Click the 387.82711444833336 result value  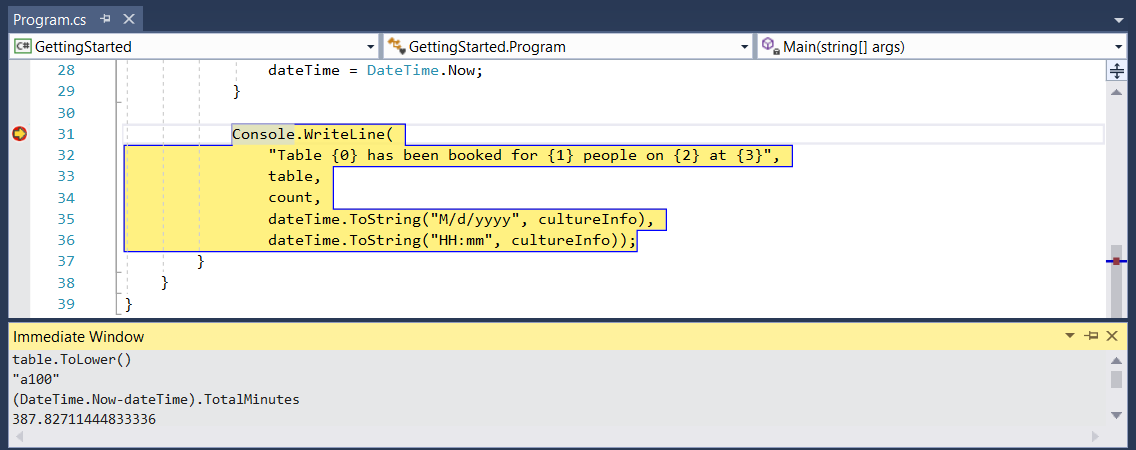click(x=84, y=419)
